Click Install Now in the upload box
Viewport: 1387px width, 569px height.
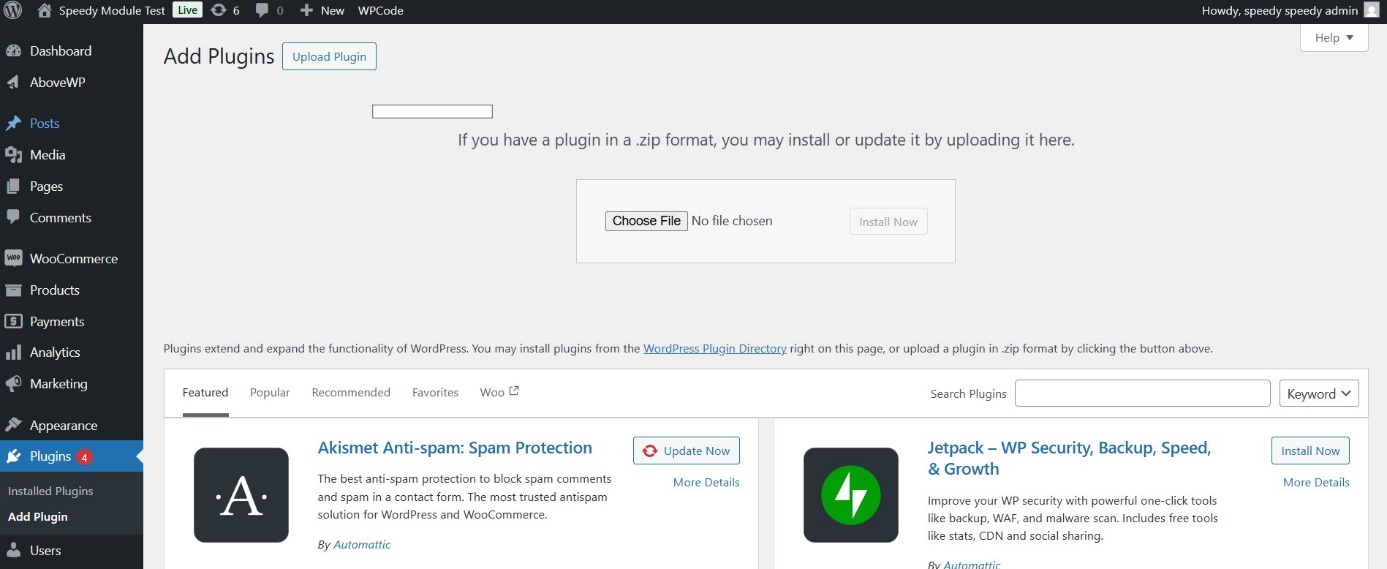coord(888,222)
